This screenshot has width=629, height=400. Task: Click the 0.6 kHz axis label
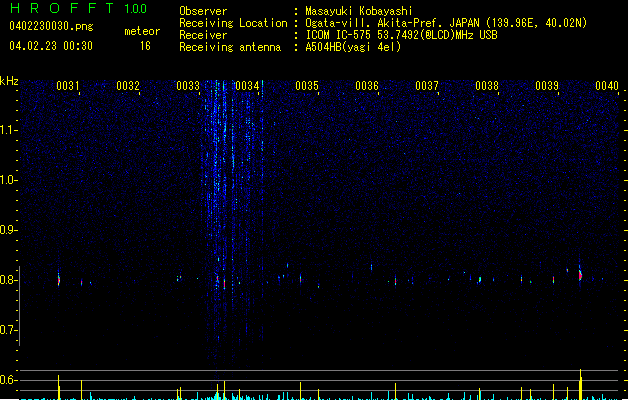point(8,380)
